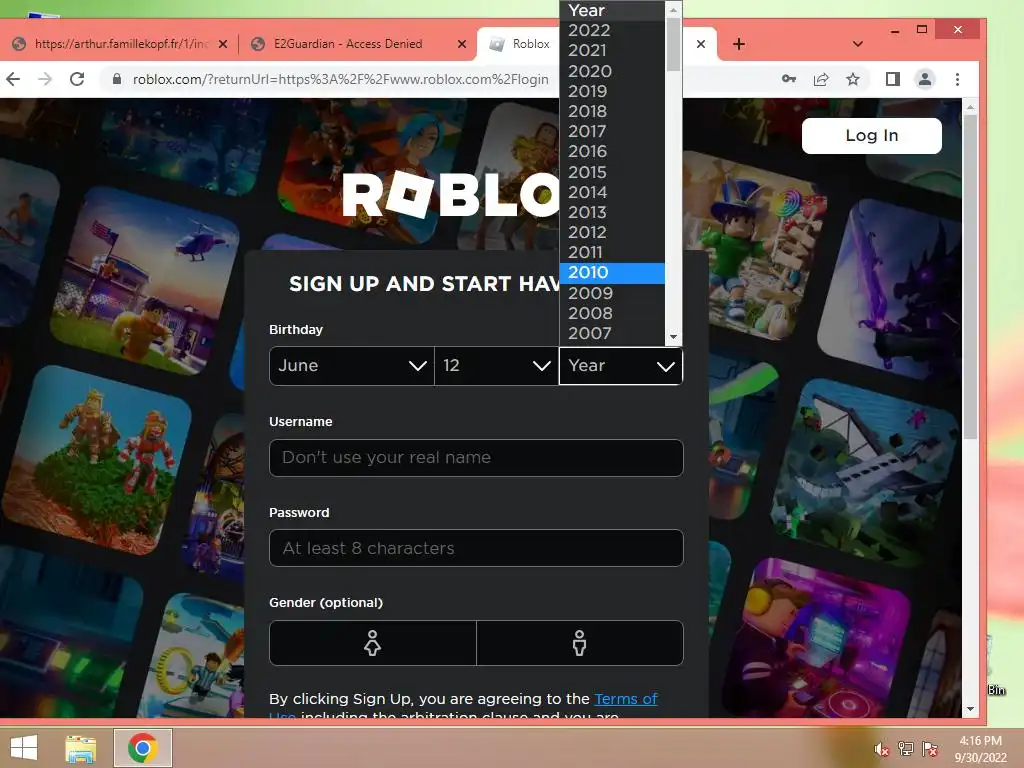
Task: Open the Windows Start button
Action: (x=24, y=748)
